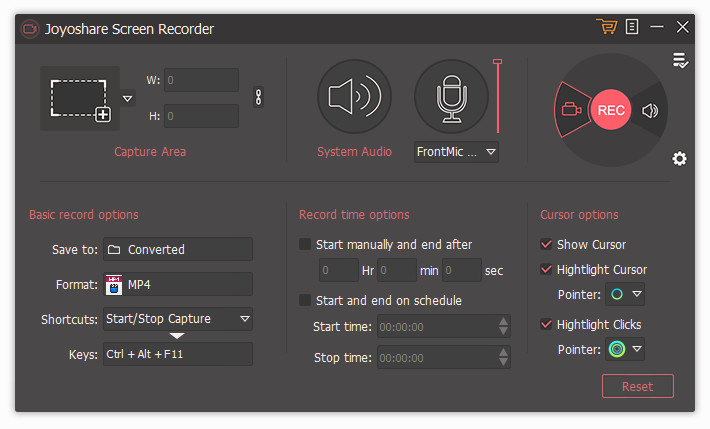Click the capture width W field

pos(201,80)
